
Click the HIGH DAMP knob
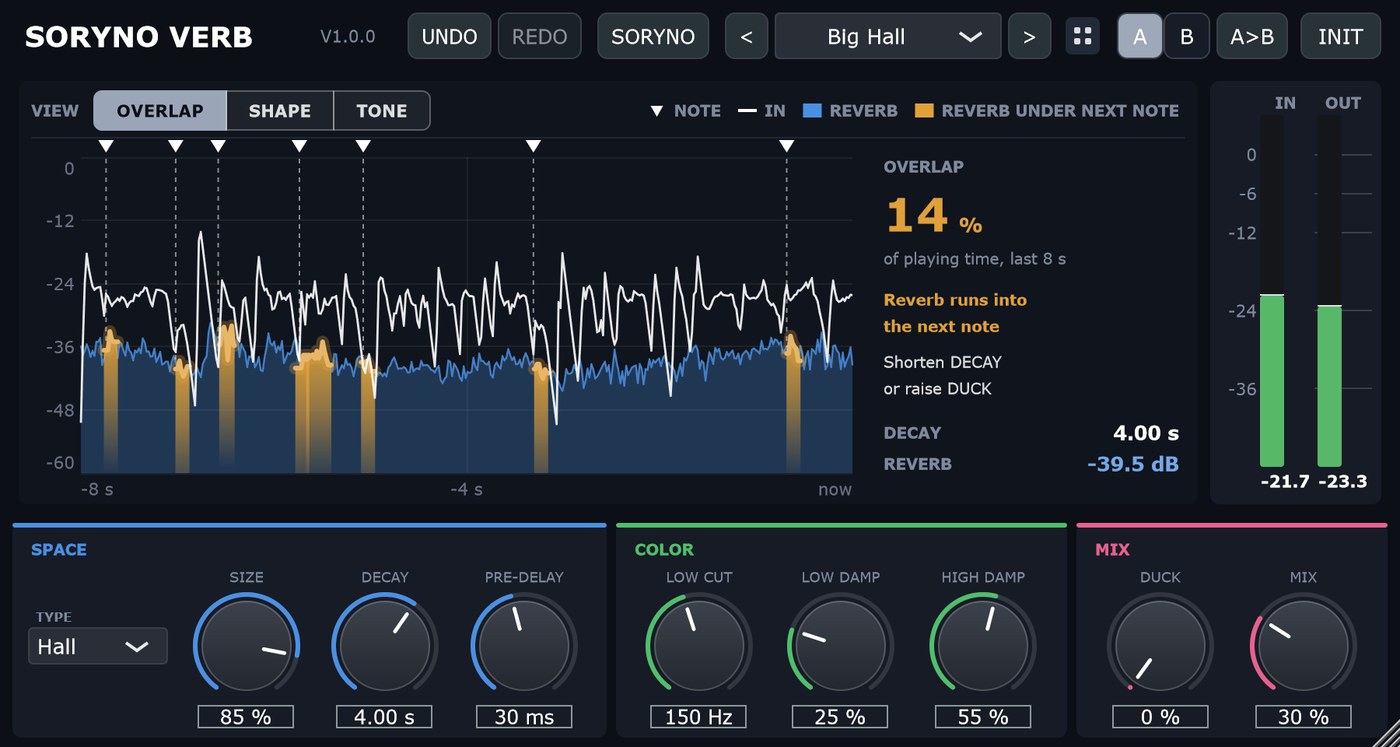pyautogui.click(x=983, y=645)
